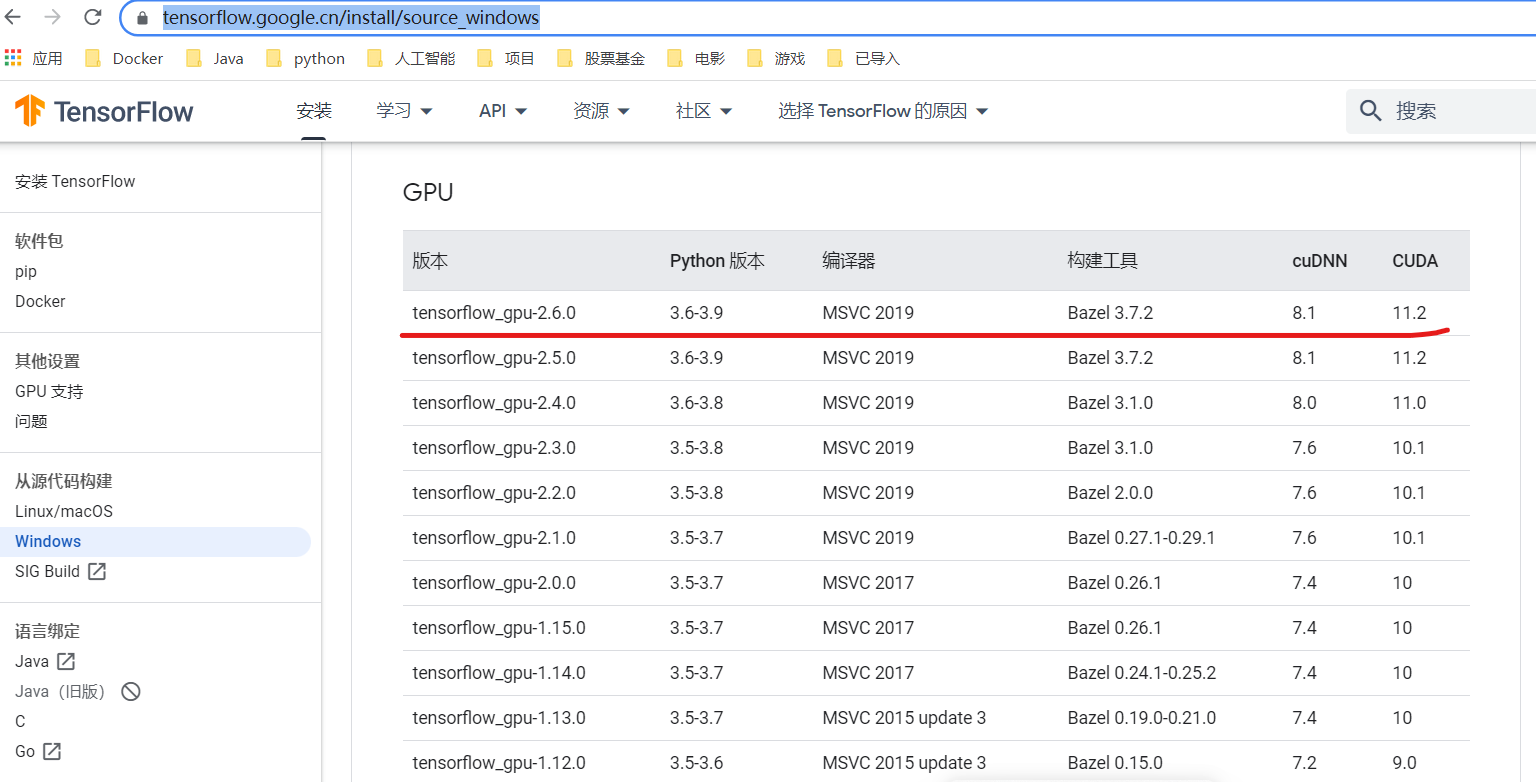Click the tensorflow_gpu-1.12.0 cell
Viewport: 1536px width, 782px height.
tap(499, 763)
